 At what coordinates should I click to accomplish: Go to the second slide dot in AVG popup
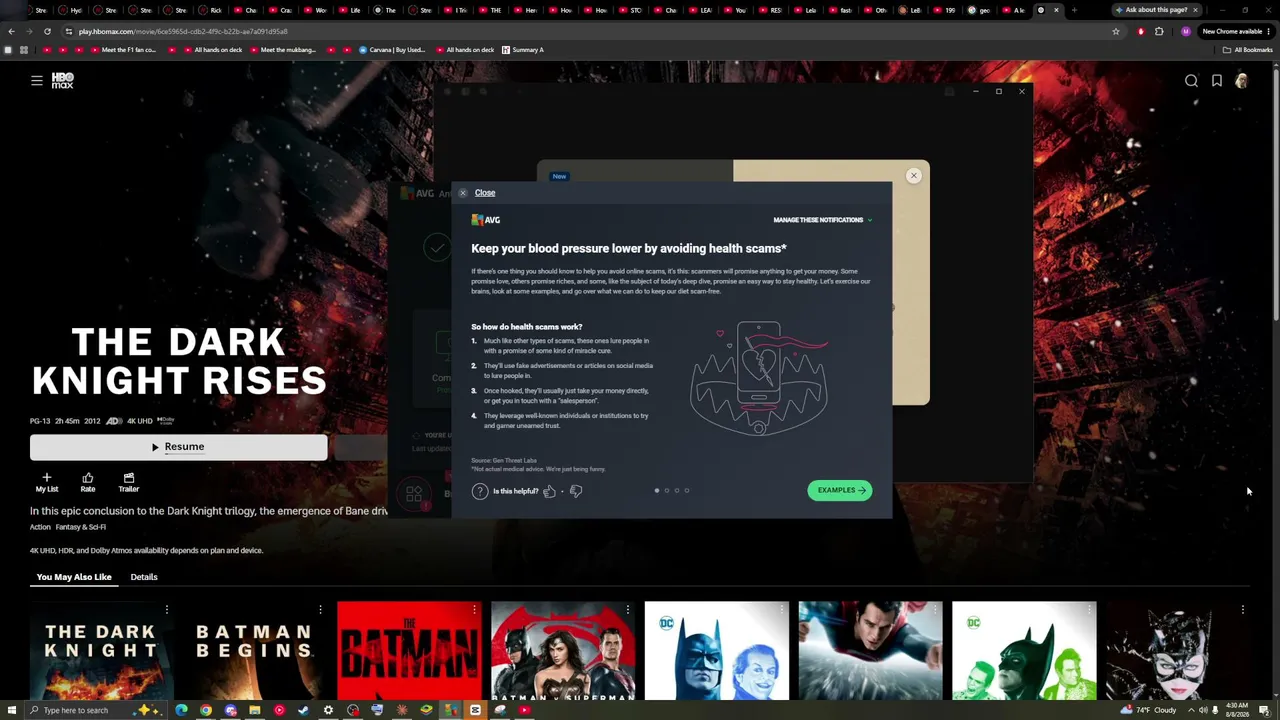click(x=667, y=490)
